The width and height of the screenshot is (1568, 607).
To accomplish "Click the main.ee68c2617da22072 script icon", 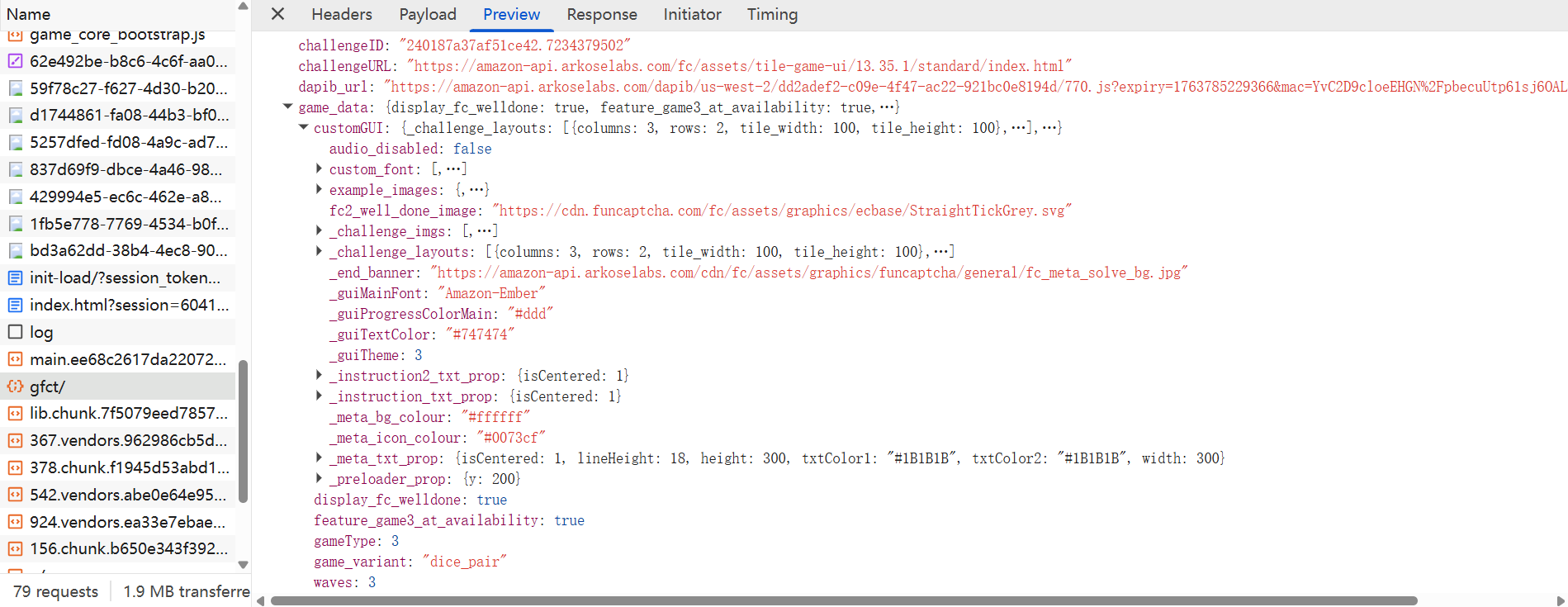I will click(x=15, y=359).
